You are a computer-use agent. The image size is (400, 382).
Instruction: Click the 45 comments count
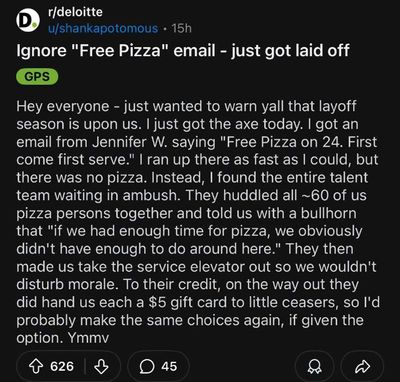point(169,367)
